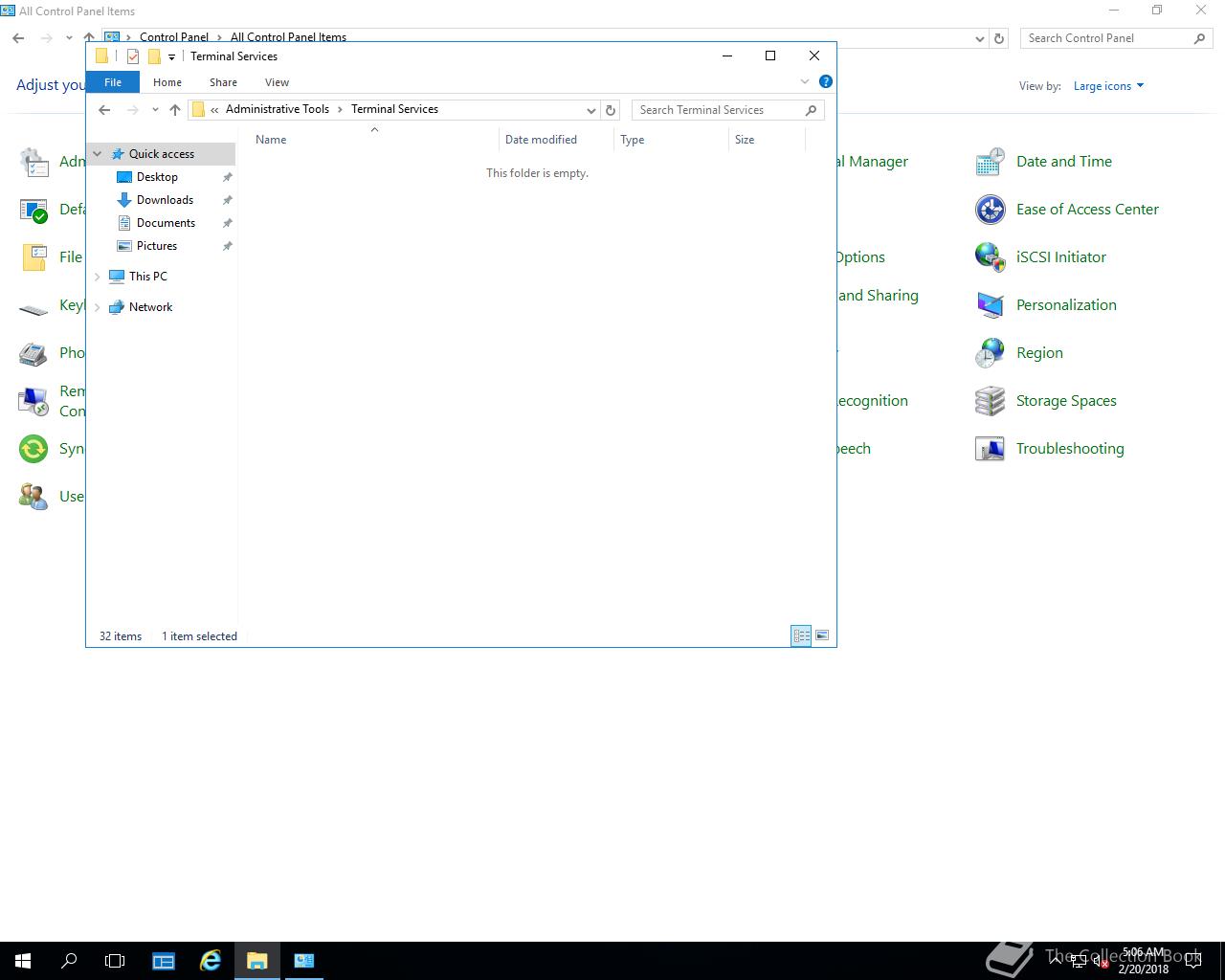Click File Explorer taskbar button
This screenshot has width=1225, height=980.
click(257, 961)
